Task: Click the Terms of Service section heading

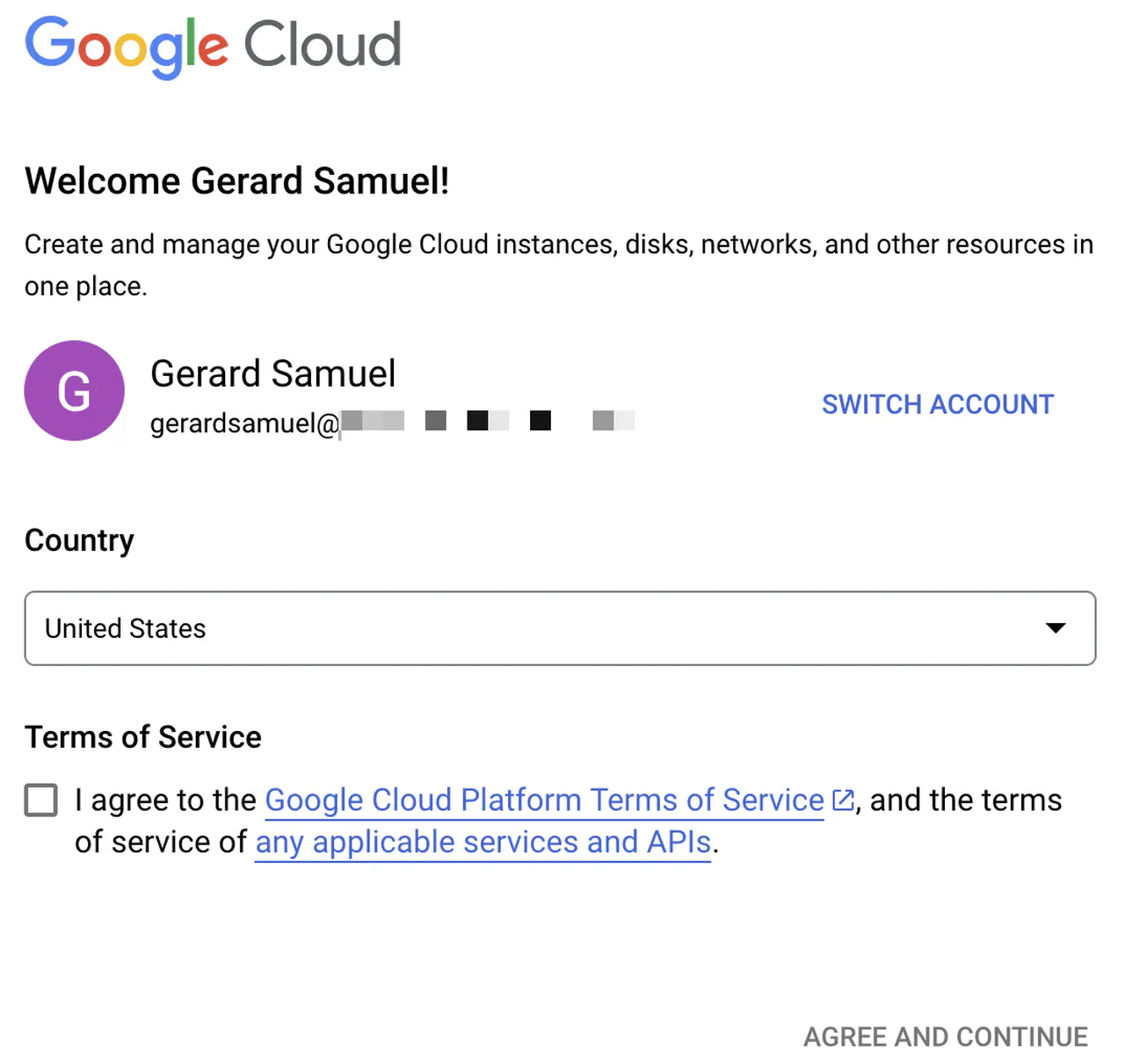Action: 142,737
